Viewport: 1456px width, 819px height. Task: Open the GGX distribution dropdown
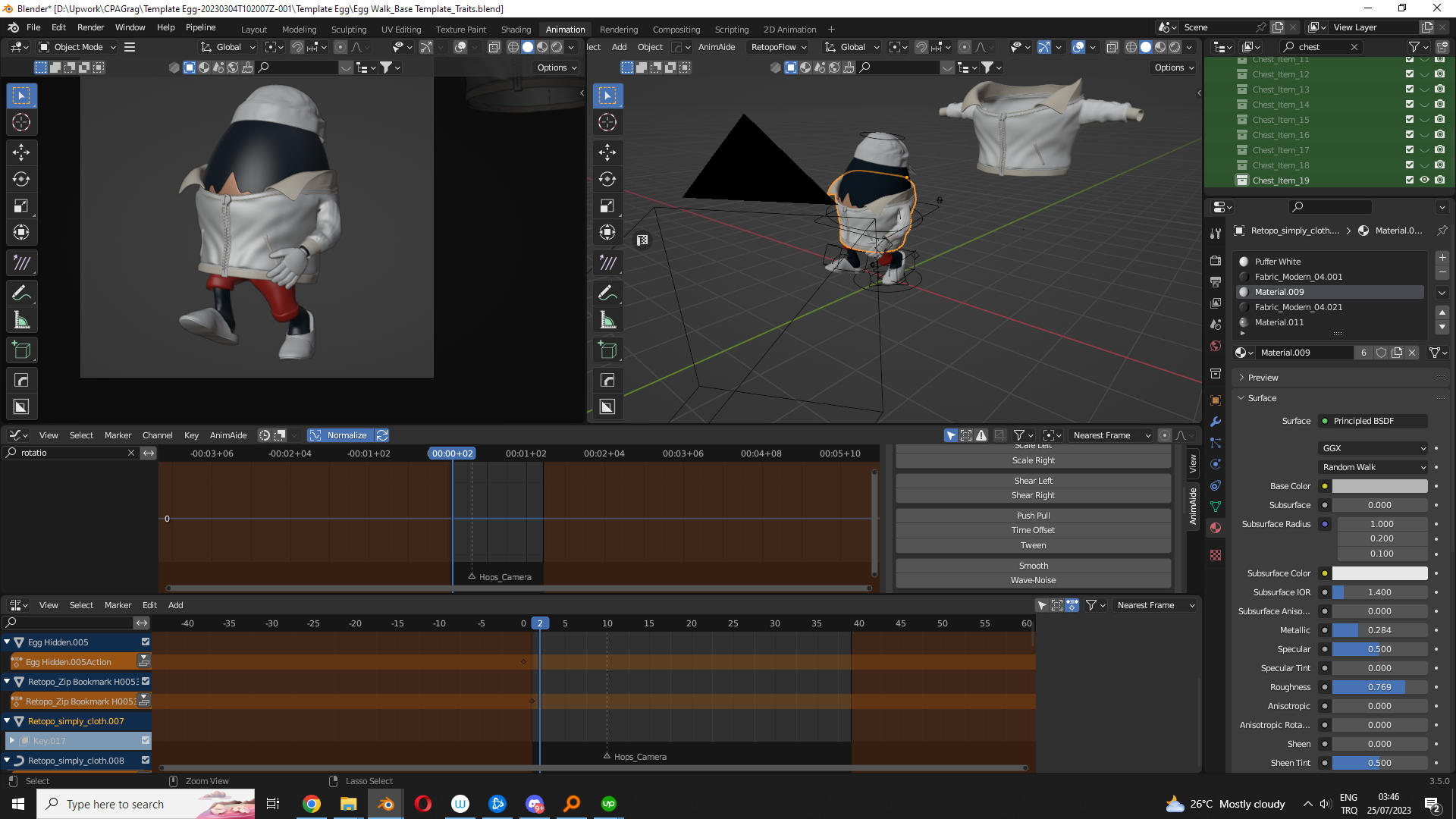click(1374, 448)
